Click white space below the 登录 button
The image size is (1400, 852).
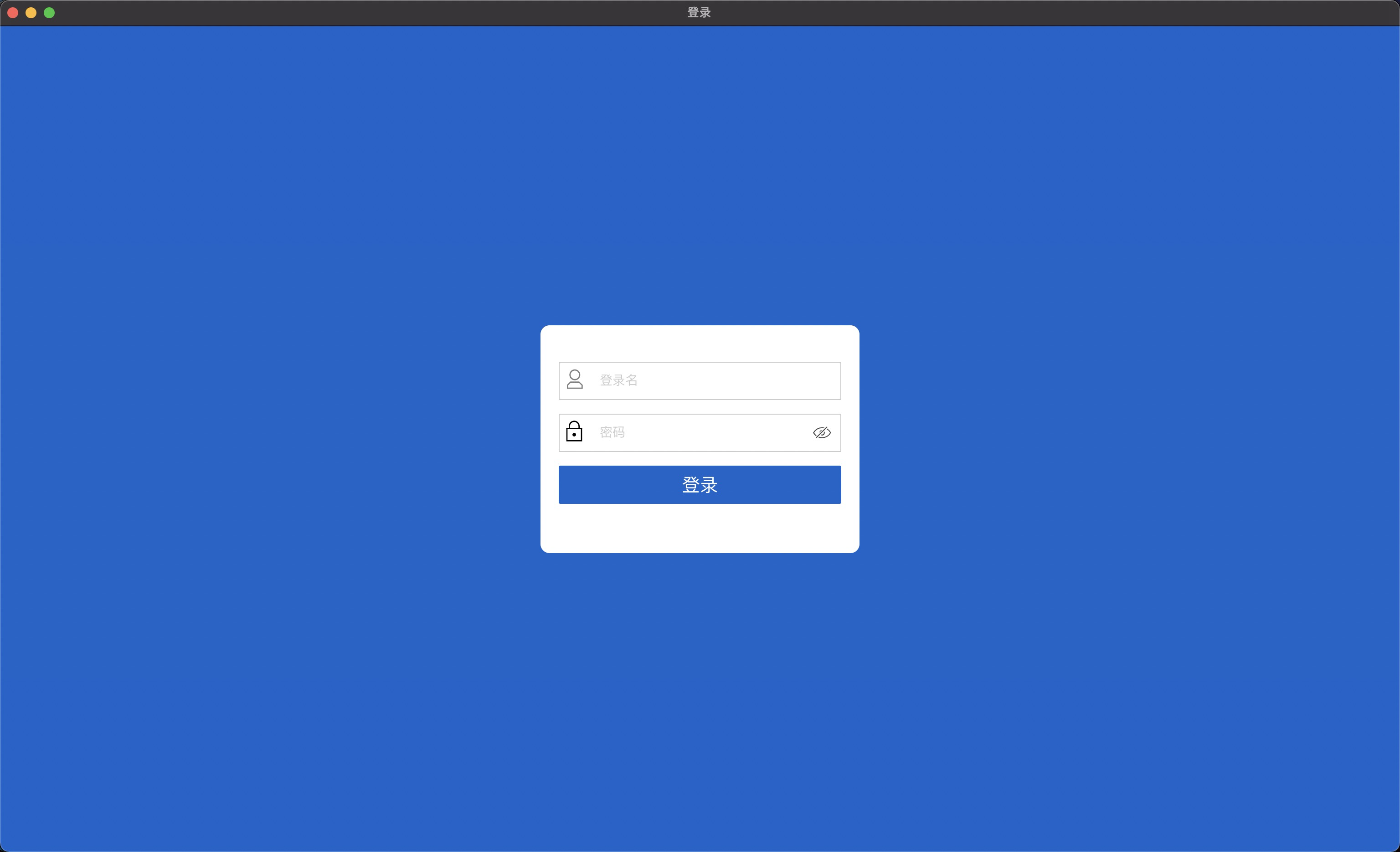click(x=700, y=528)
